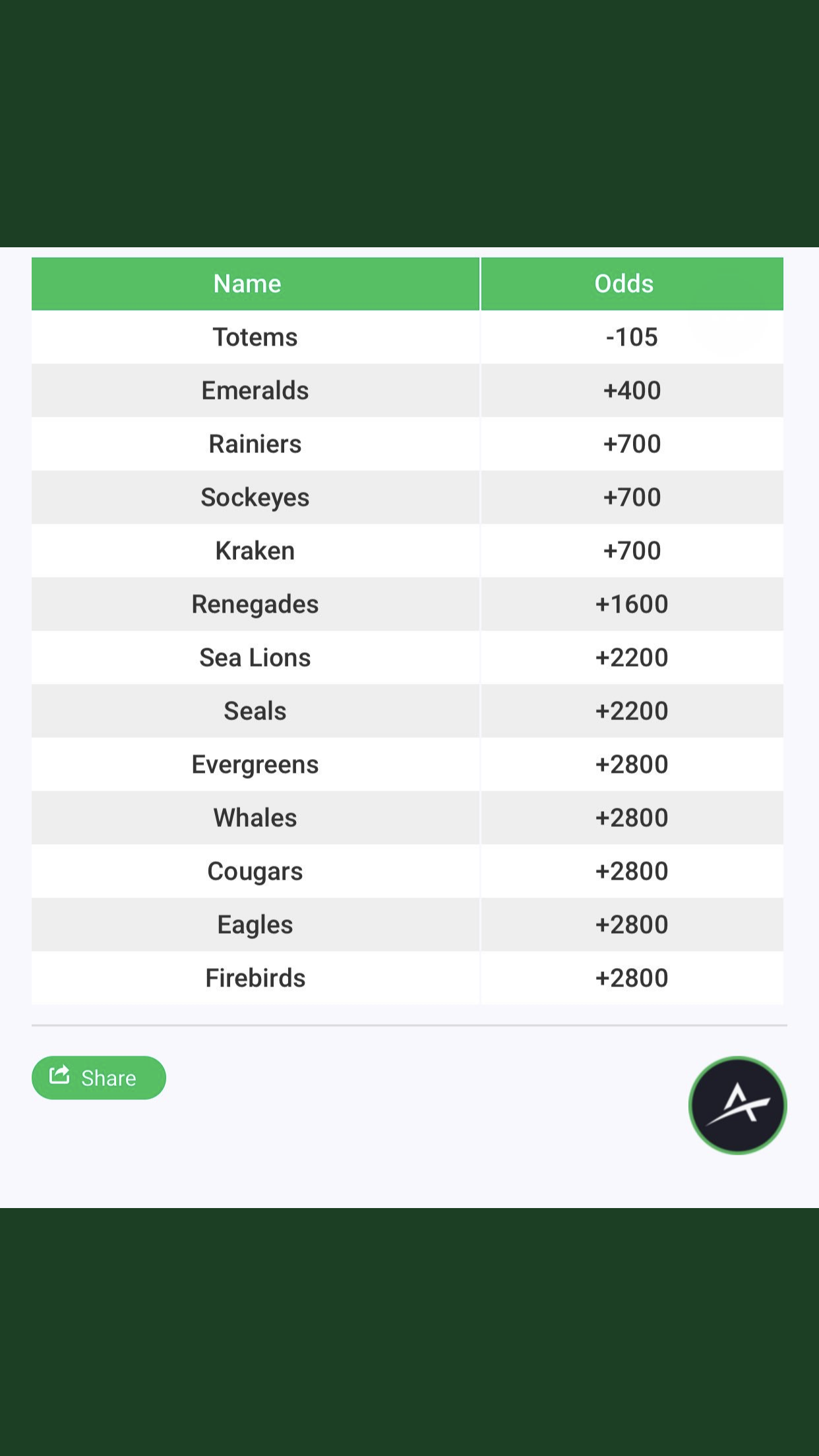819x1456 pixels.
Task: Click the Sockeyes team name
Action: [x=255, y=497]
